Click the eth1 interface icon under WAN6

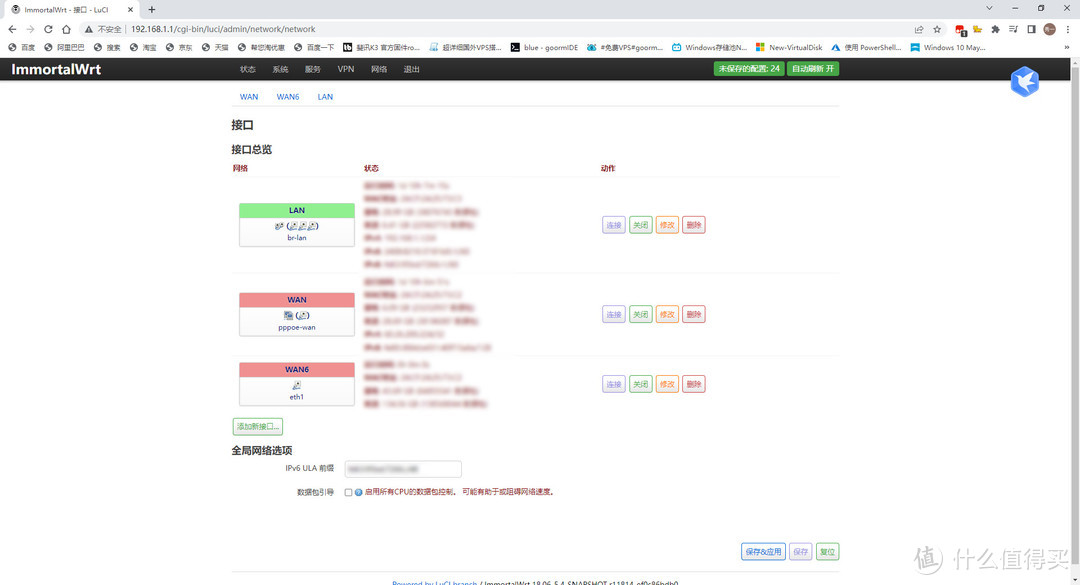(x=297, y=385)
